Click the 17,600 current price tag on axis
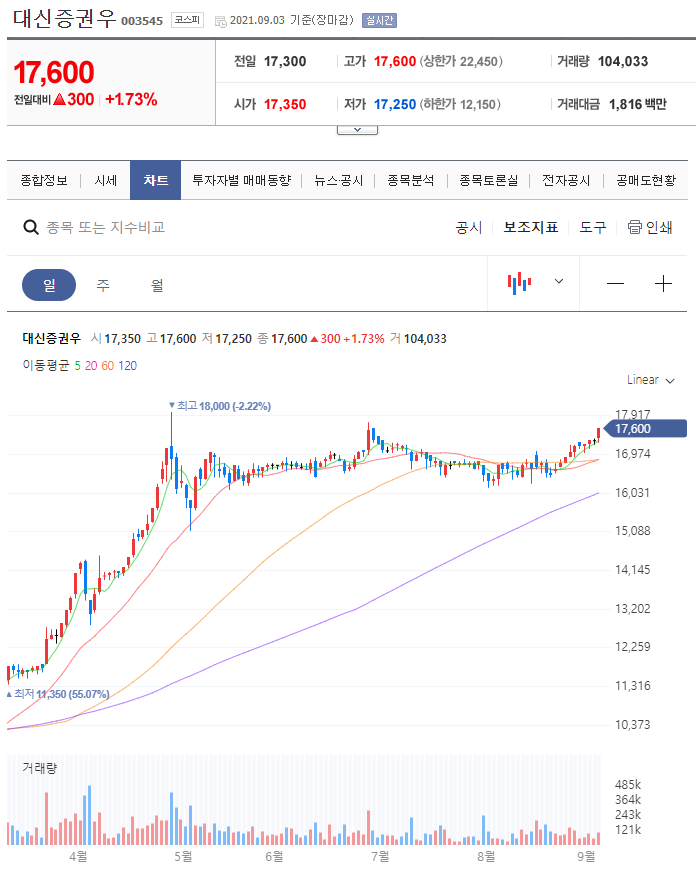Viewport: 696px width, 874px height. point(646,429)
